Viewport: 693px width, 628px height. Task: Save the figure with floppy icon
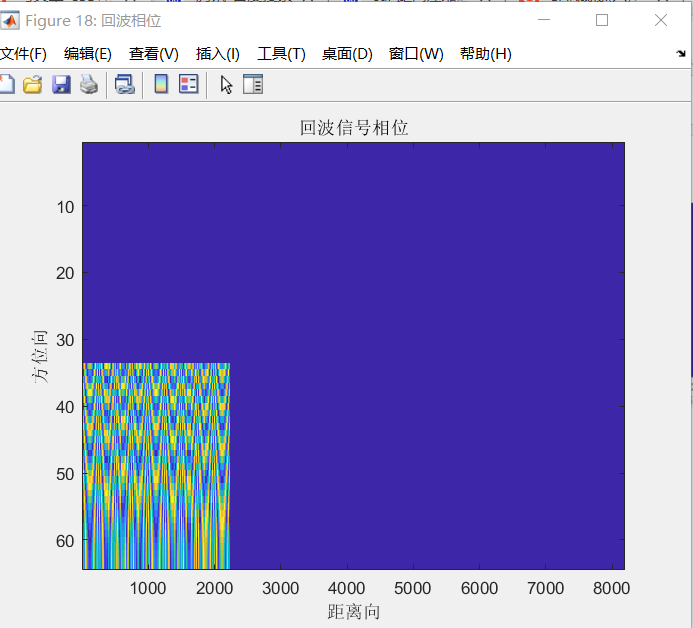click(x=61, y=84)
